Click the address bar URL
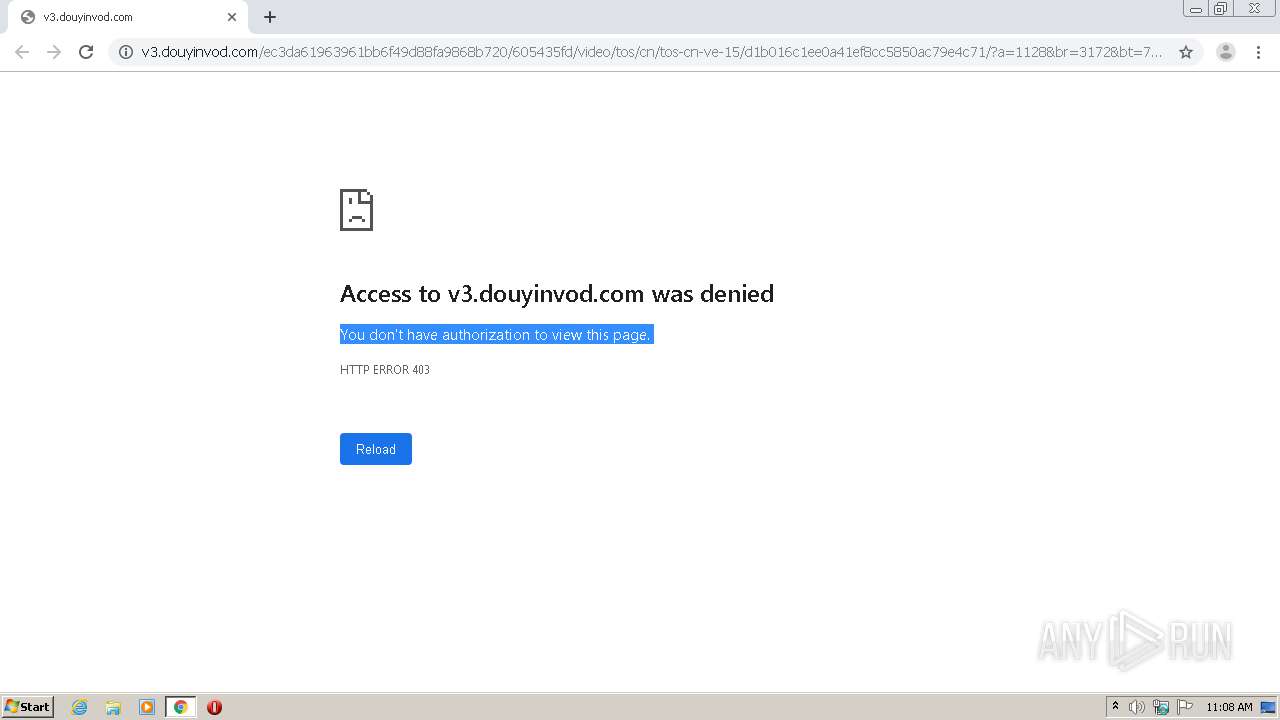This screenshot has width=1280, height=720. pos(652,52)
